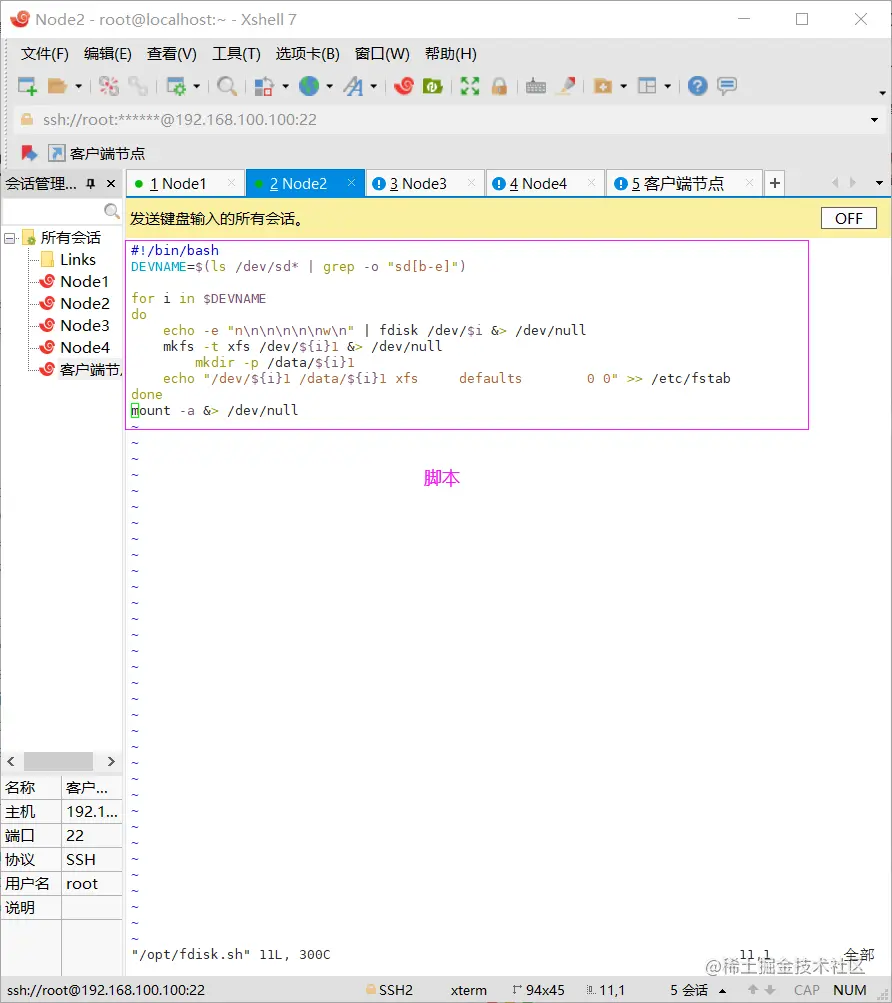Viewport: 892px width, 1003px height.
Task: Expand the globe encoding dropdown arrow
Action: tap(330, 86)
